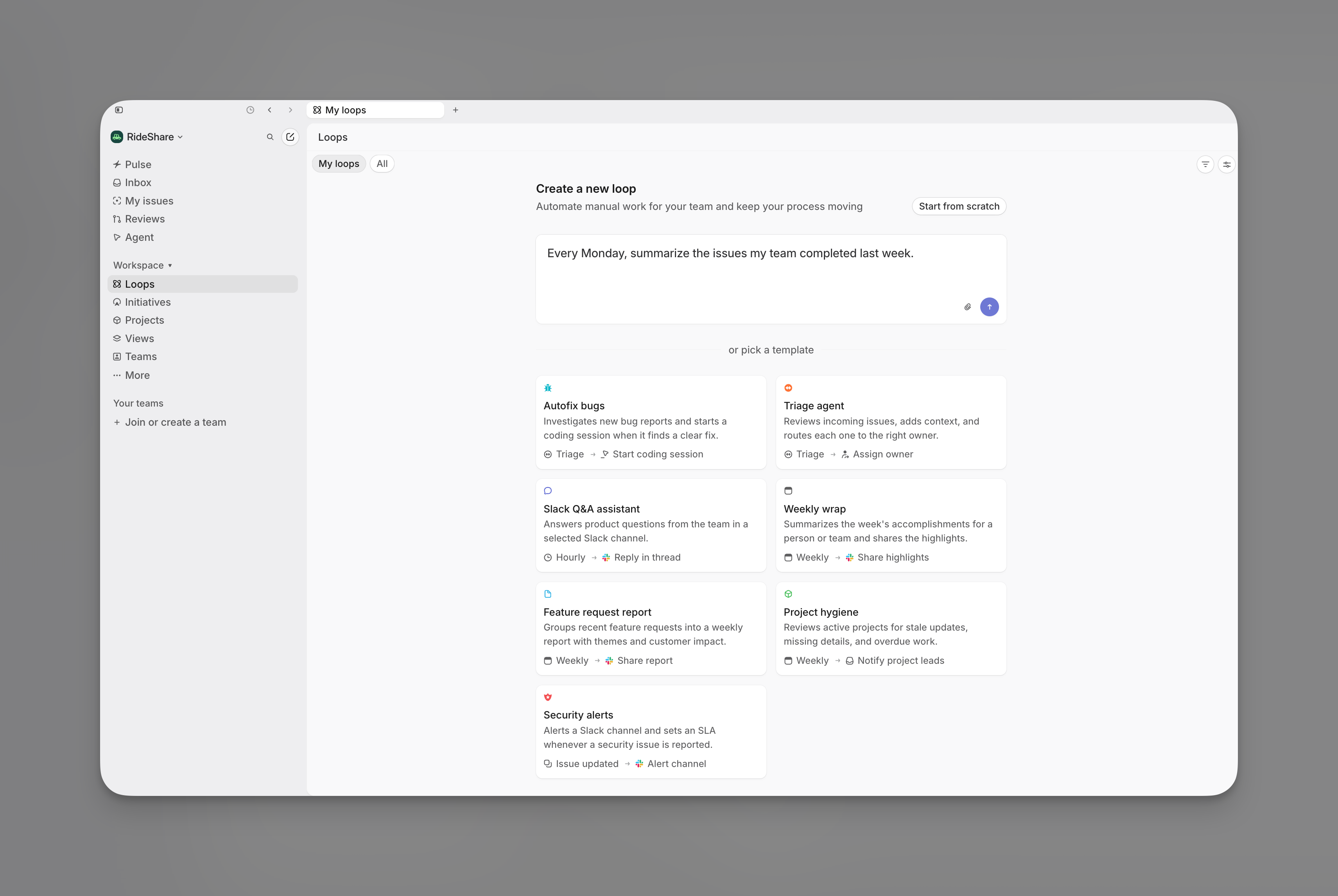Image resolution: width=1338 pixels, height=896 pixels.
Task: Click the Autofix bugs bug icon
Action: pos(548,388)
